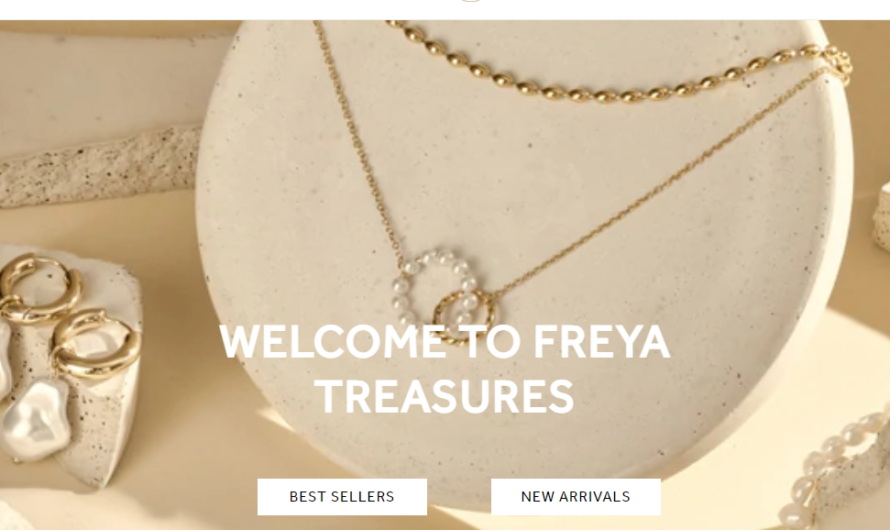Click the 'BEST SELLERS' label text

point(342,497)
